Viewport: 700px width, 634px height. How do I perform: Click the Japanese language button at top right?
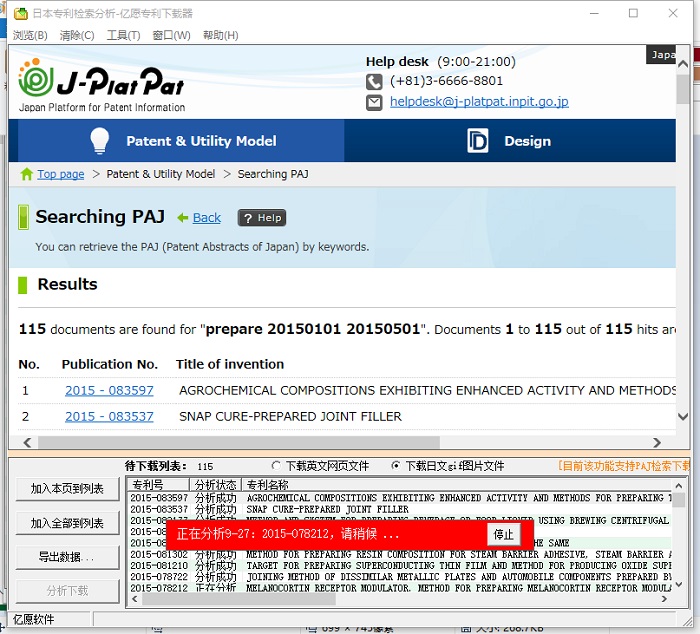(661, 54)
